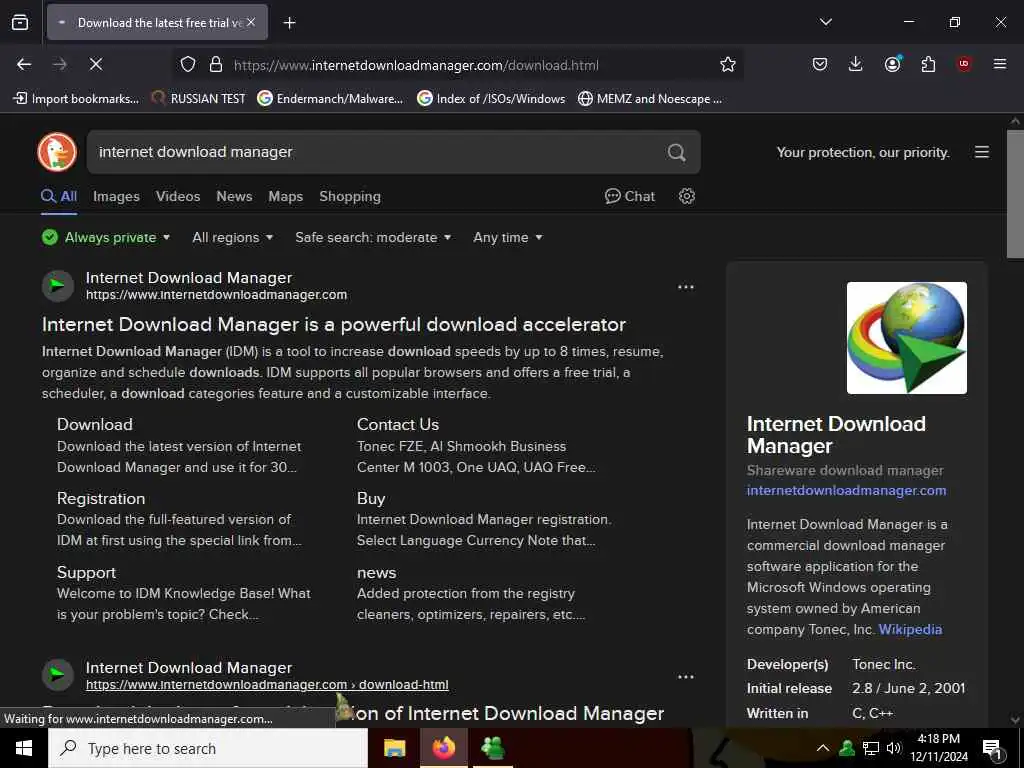Click the padlock site information icon
Screen dimensions: 1024x768
(216, 65)
